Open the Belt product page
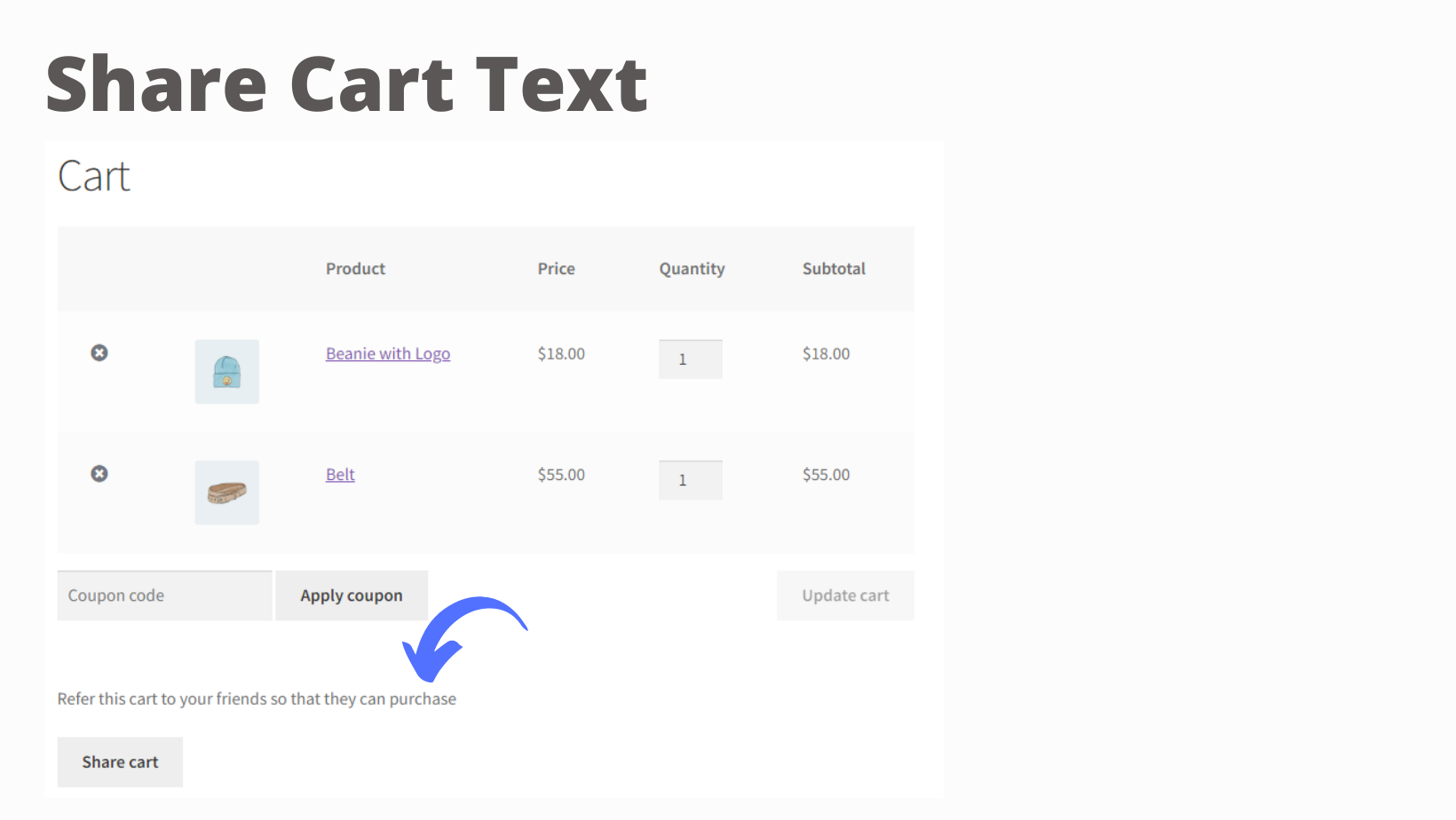This screenshot has height=820, width=1456. click(x=340, y=474)
